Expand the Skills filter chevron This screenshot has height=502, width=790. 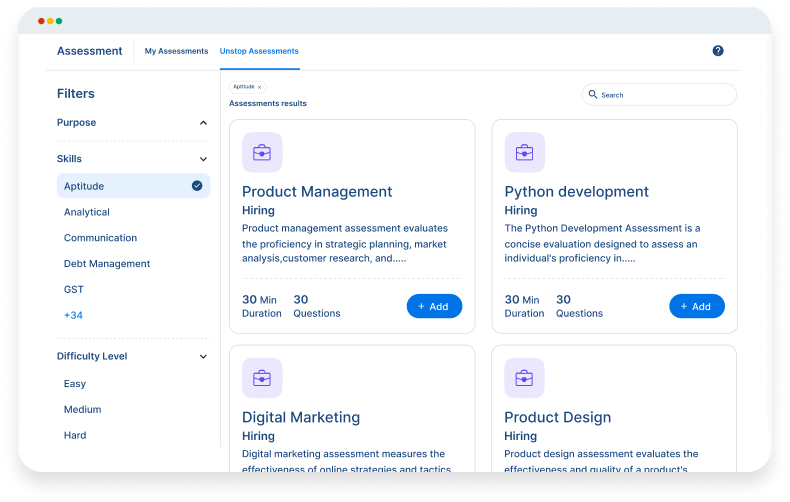click(x=203, y=159)
